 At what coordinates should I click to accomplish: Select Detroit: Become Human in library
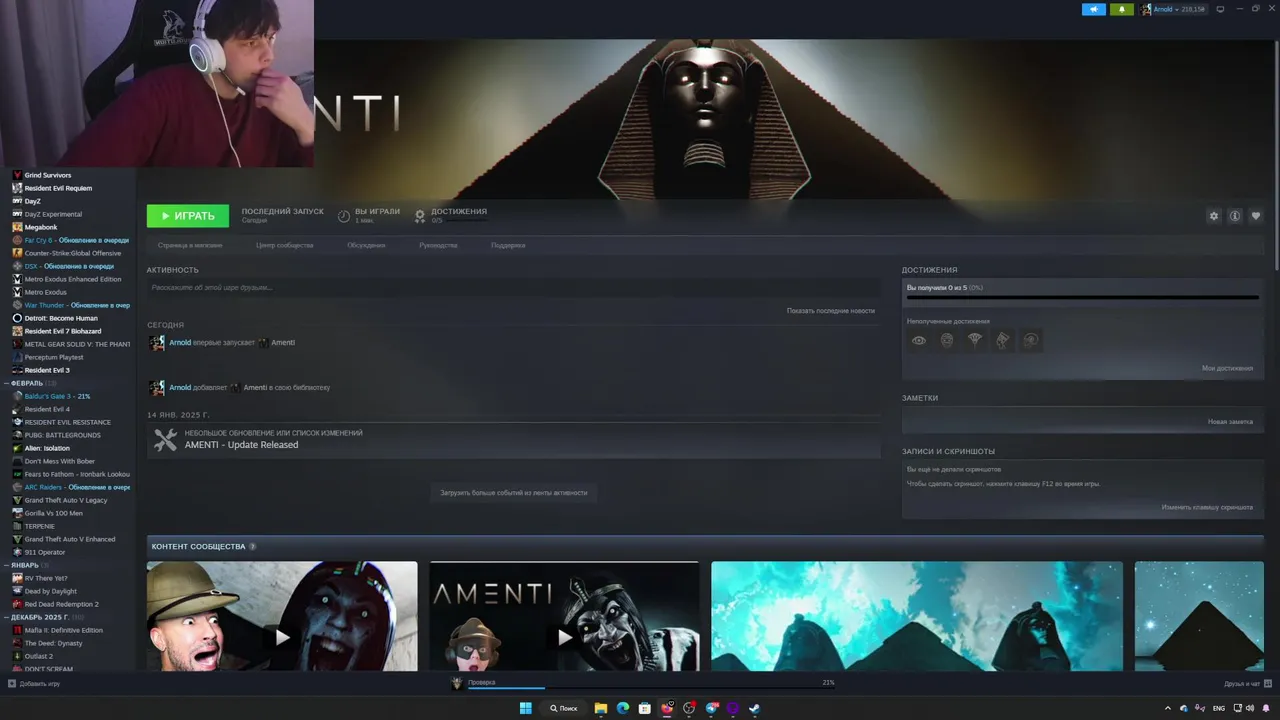61,318
